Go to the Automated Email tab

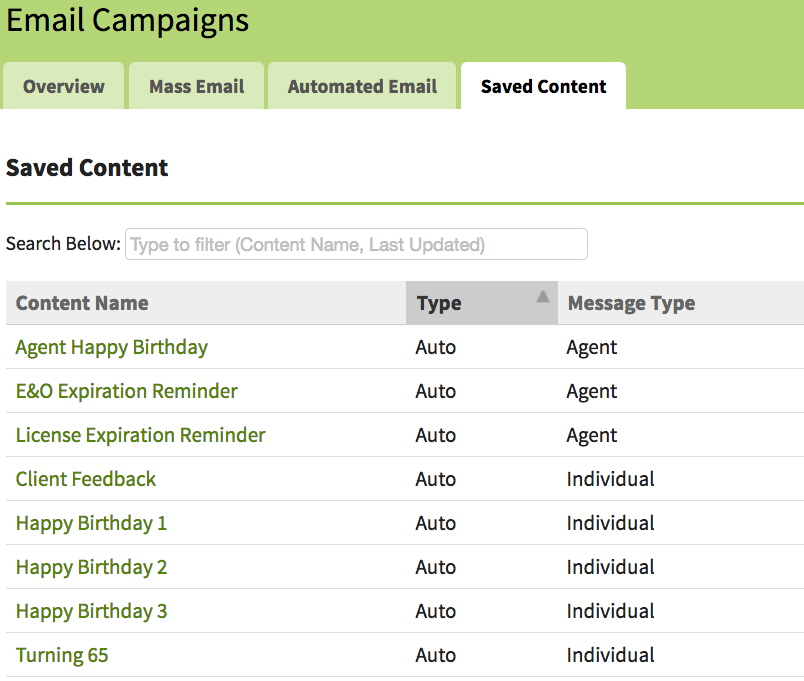click(362, 86)
